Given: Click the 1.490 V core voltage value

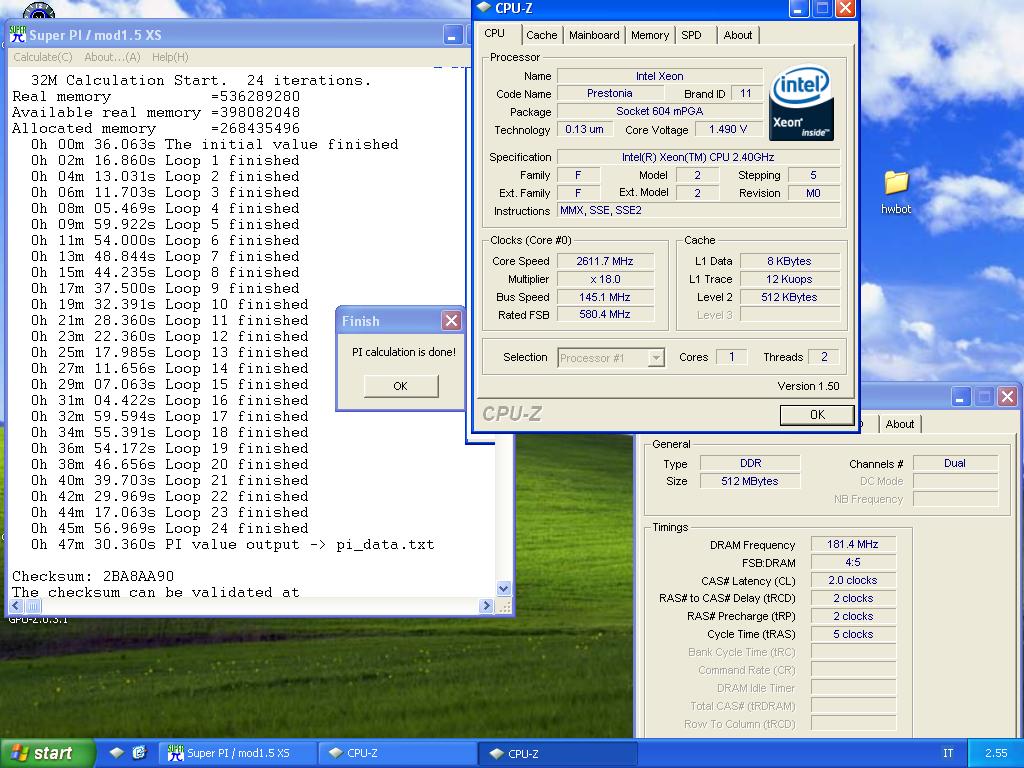Looking at the screenshot, I should (x=728, y=129).
